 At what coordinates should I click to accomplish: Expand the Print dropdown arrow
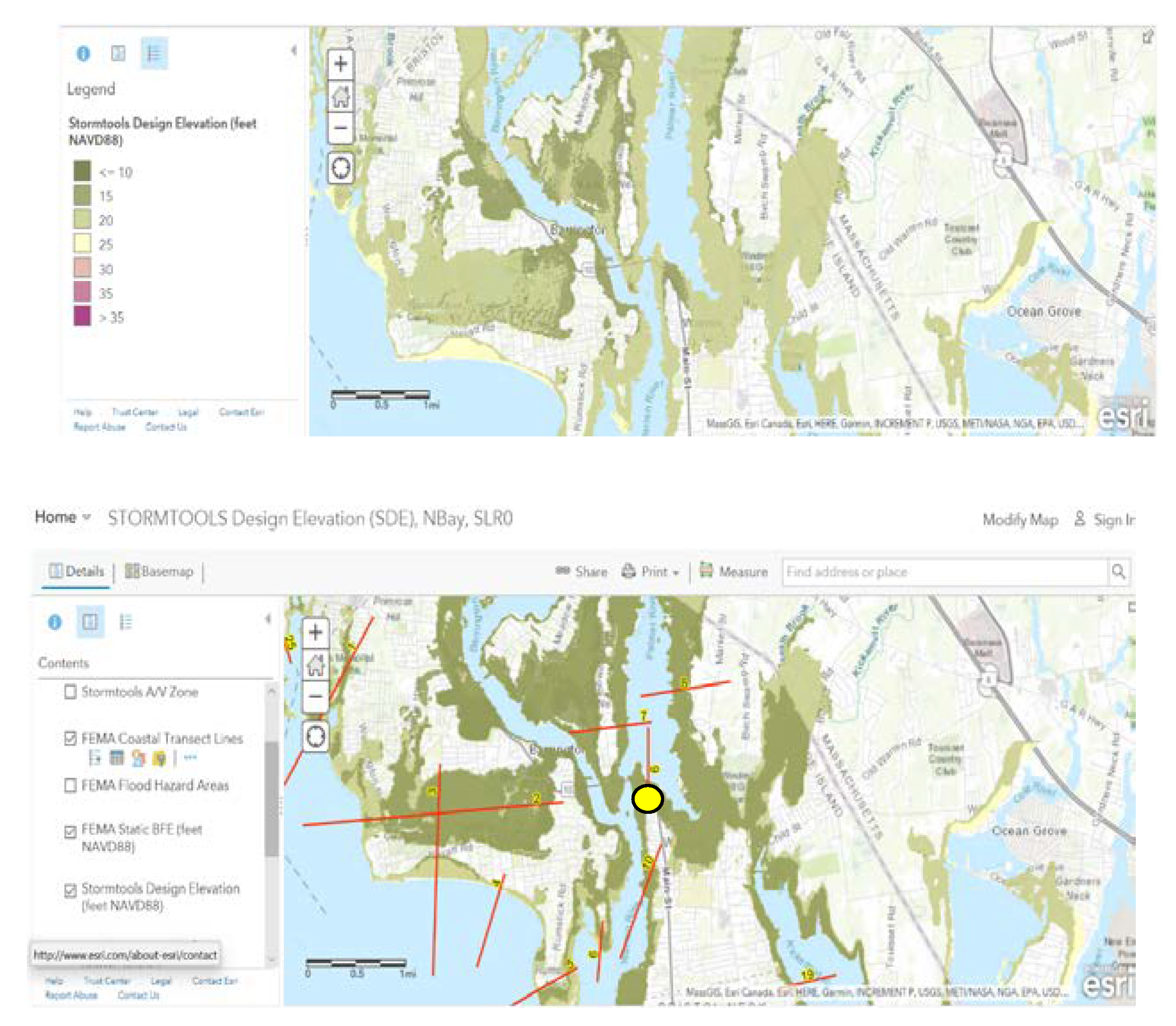(x=676, y=573)
